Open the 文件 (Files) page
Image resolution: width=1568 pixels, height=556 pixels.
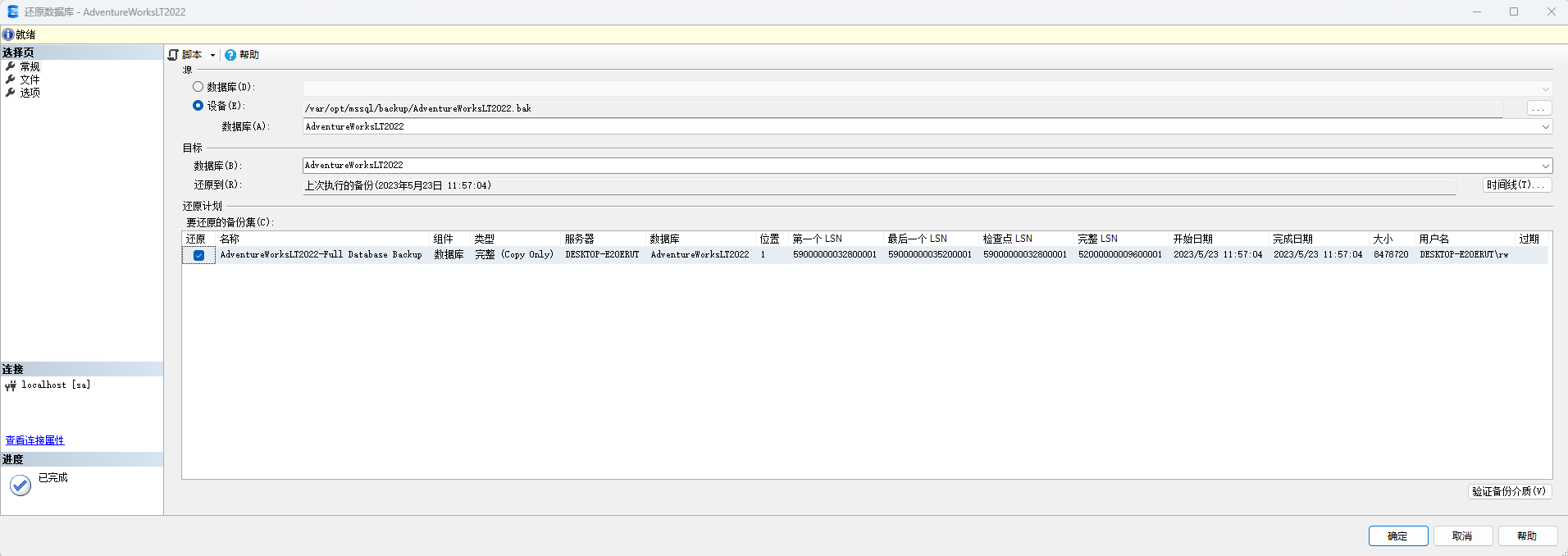pos(30,80)
